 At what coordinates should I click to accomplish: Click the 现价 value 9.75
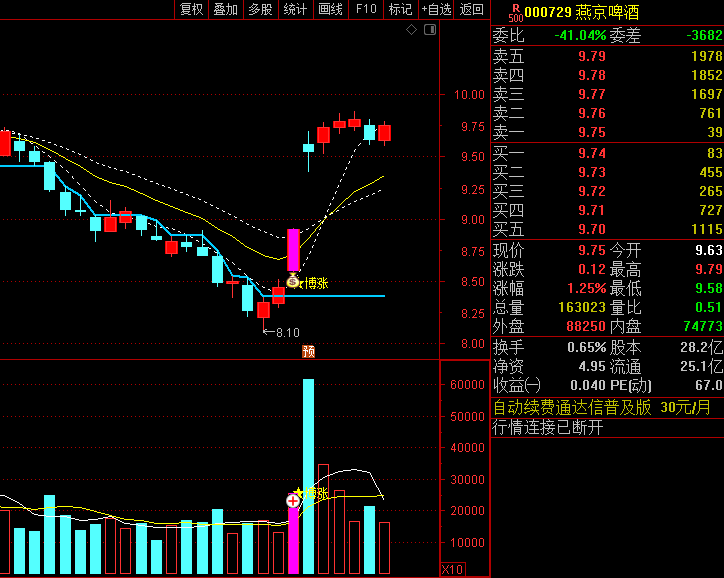592,251
